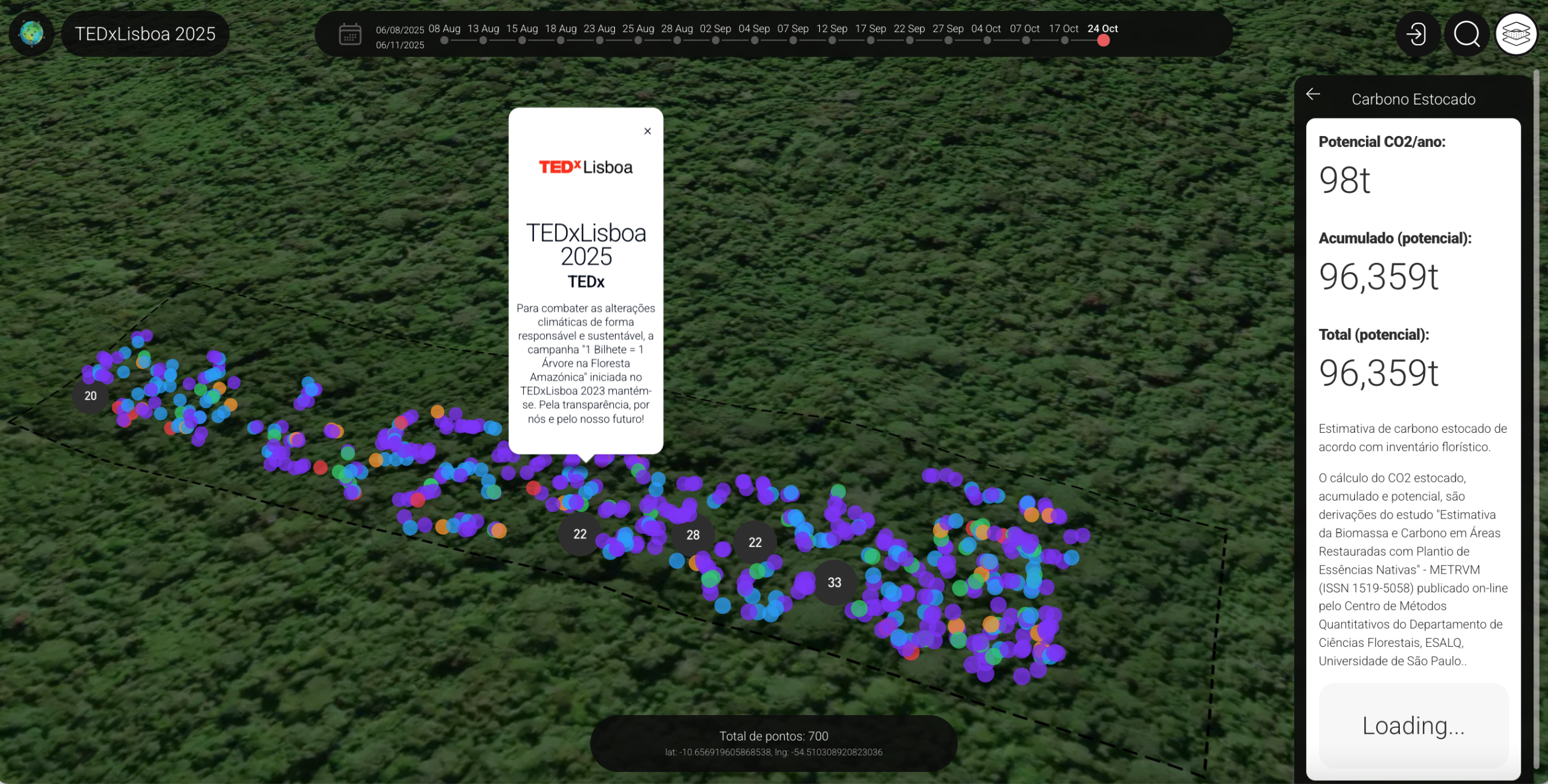Open the search magnifier icon

click(x=1466, y=34)
